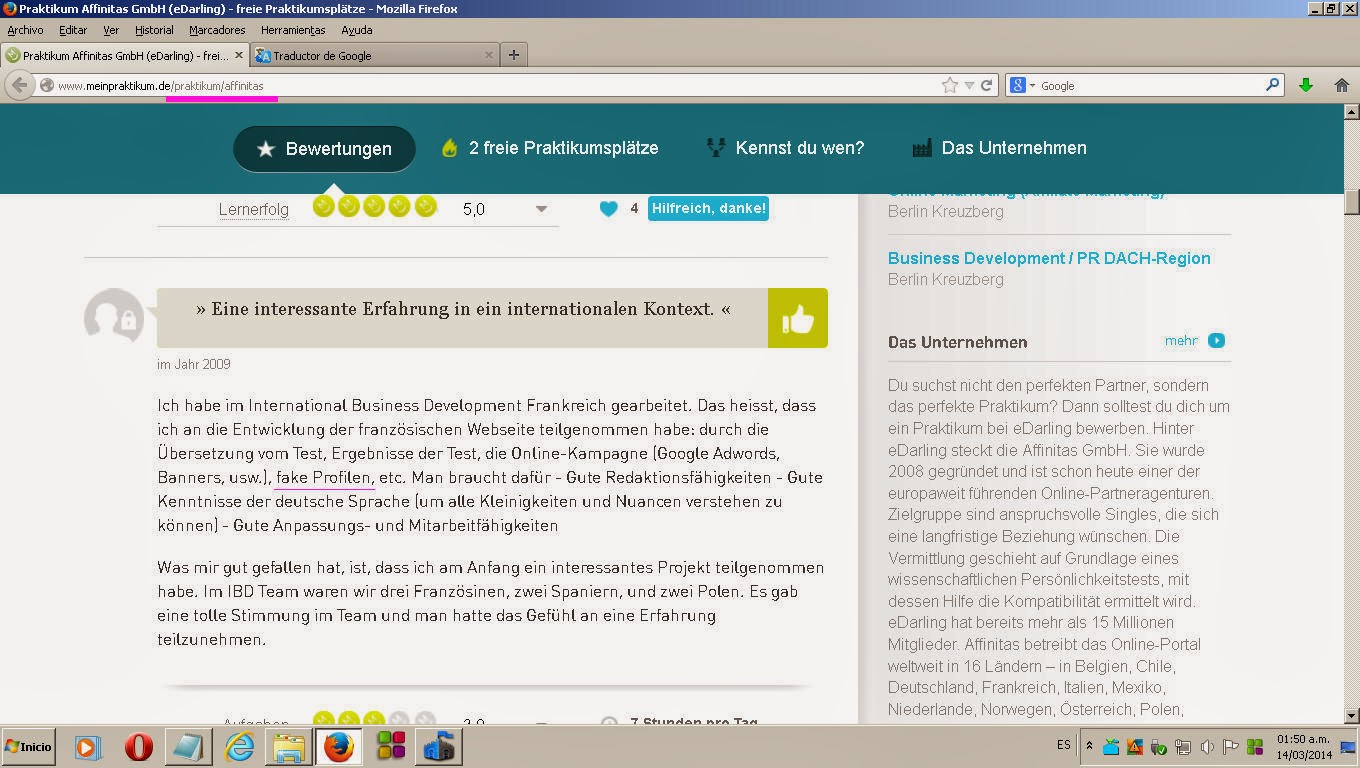1360x768 pixels.
Task: Click the anonymous reviewer avatar
Action: click(x=114, y=317)
